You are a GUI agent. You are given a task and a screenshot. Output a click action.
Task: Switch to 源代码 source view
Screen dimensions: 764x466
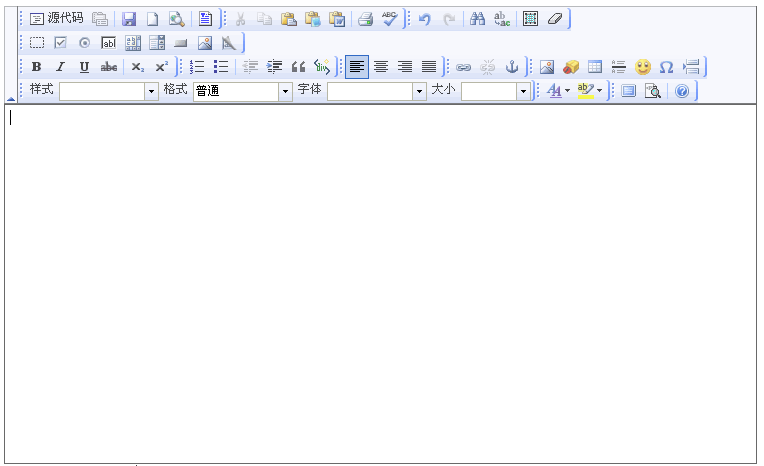(x=57, y=19)
